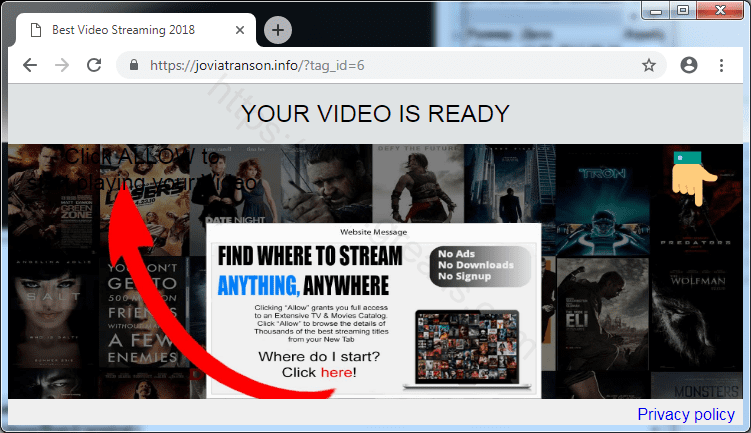Reload the current page
The image size is (751, 433).
pos(94,65)
